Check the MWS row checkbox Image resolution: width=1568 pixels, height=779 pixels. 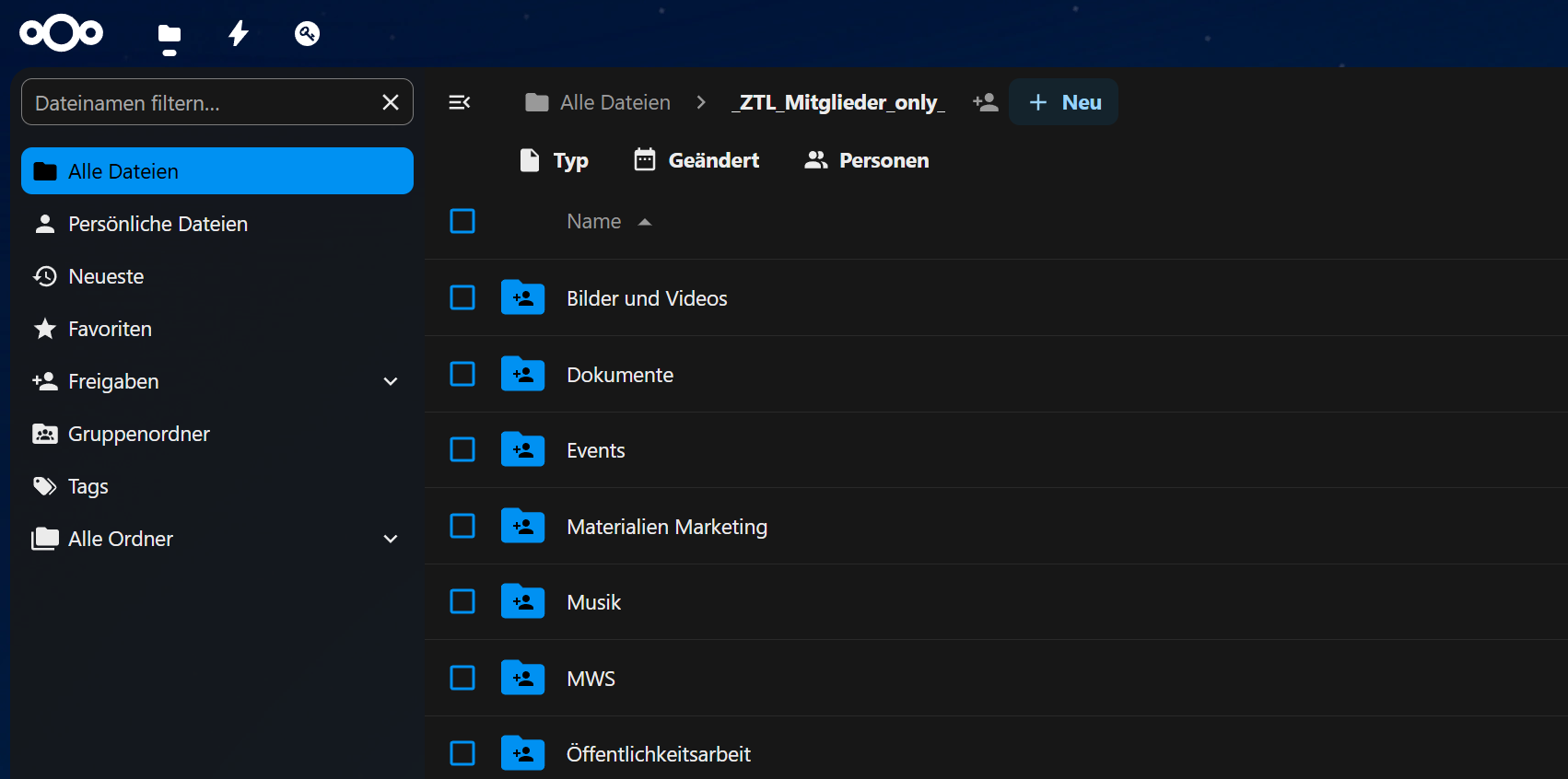tap(462, 678)
